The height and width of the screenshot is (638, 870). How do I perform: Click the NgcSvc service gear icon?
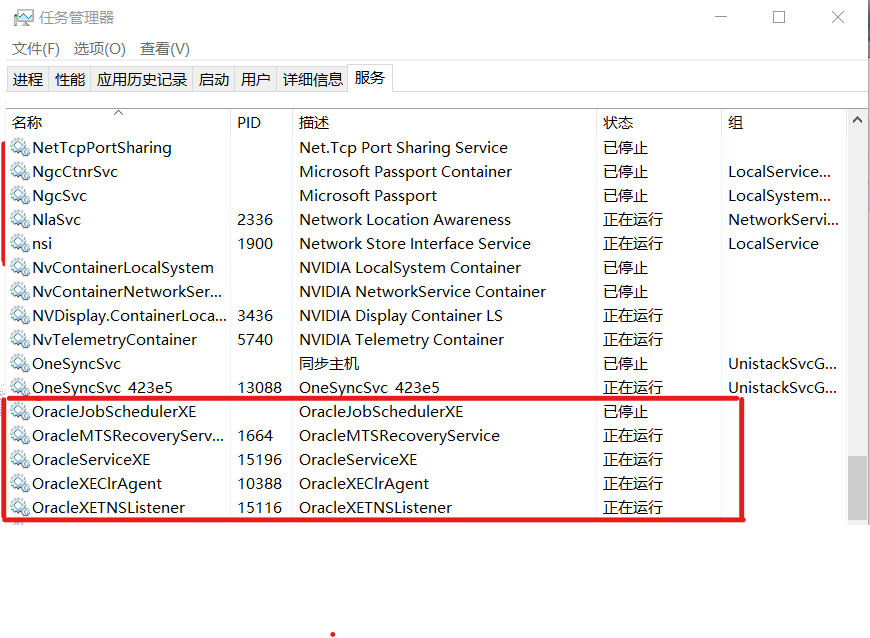point(20,195)
